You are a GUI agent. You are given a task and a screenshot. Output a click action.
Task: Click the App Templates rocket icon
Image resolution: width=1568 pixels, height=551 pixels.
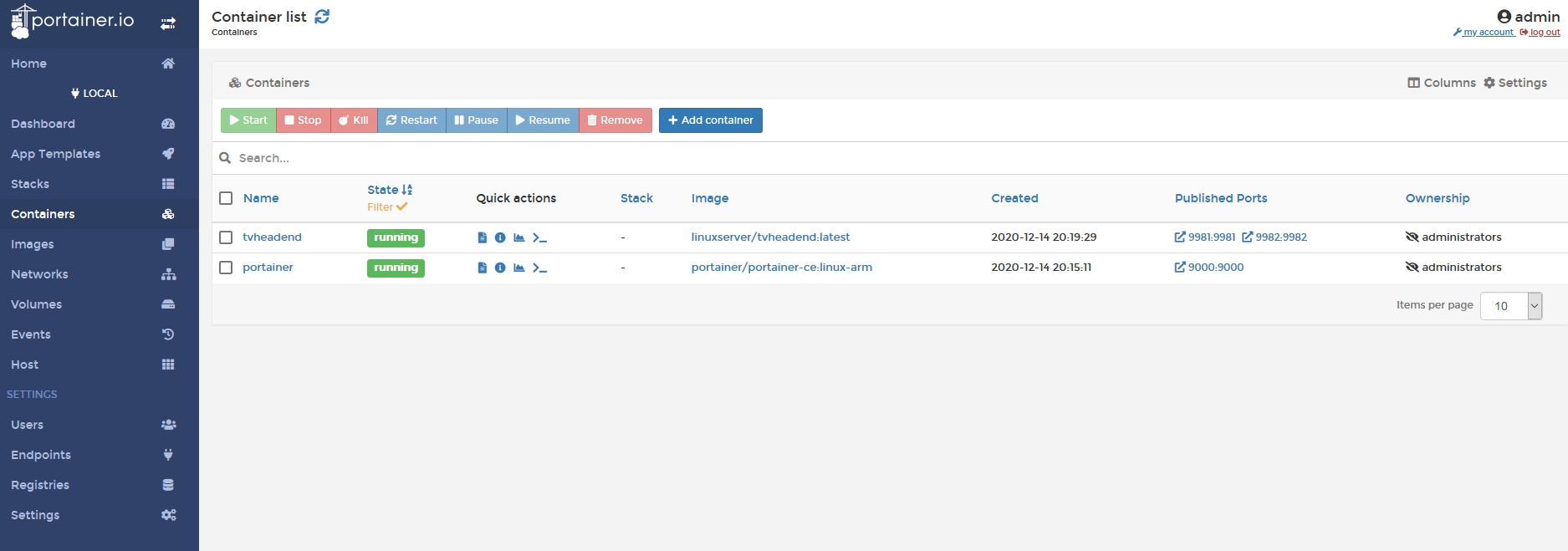(x=168, y=154)
